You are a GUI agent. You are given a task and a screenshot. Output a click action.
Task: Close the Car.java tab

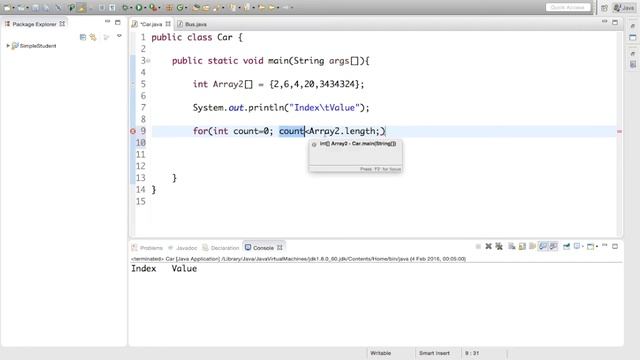[168, 24]
